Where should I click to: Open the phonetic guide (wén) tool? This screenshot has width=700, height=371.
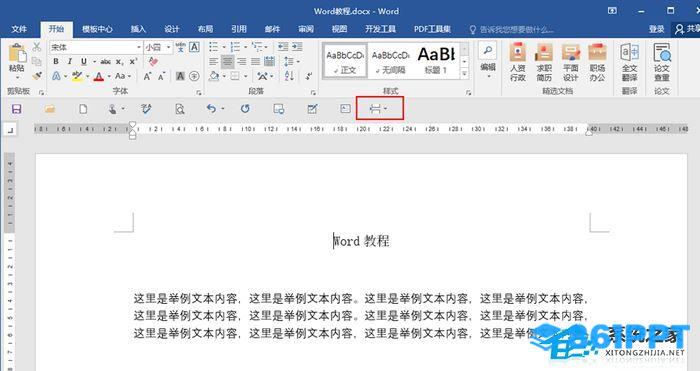180,47
